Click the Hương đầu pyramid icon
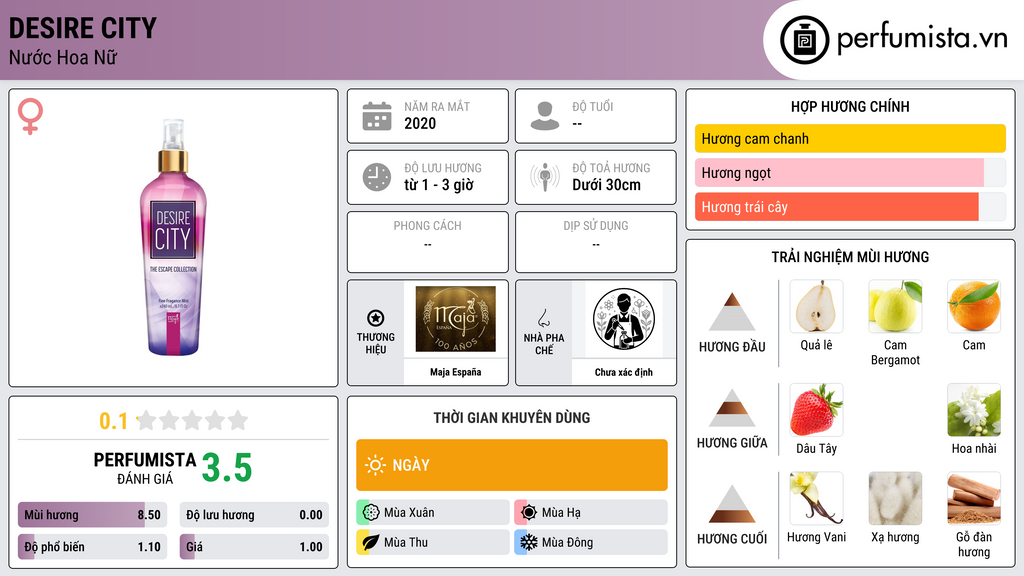This screenshot has height=576, width=1024. coord(732,312)
